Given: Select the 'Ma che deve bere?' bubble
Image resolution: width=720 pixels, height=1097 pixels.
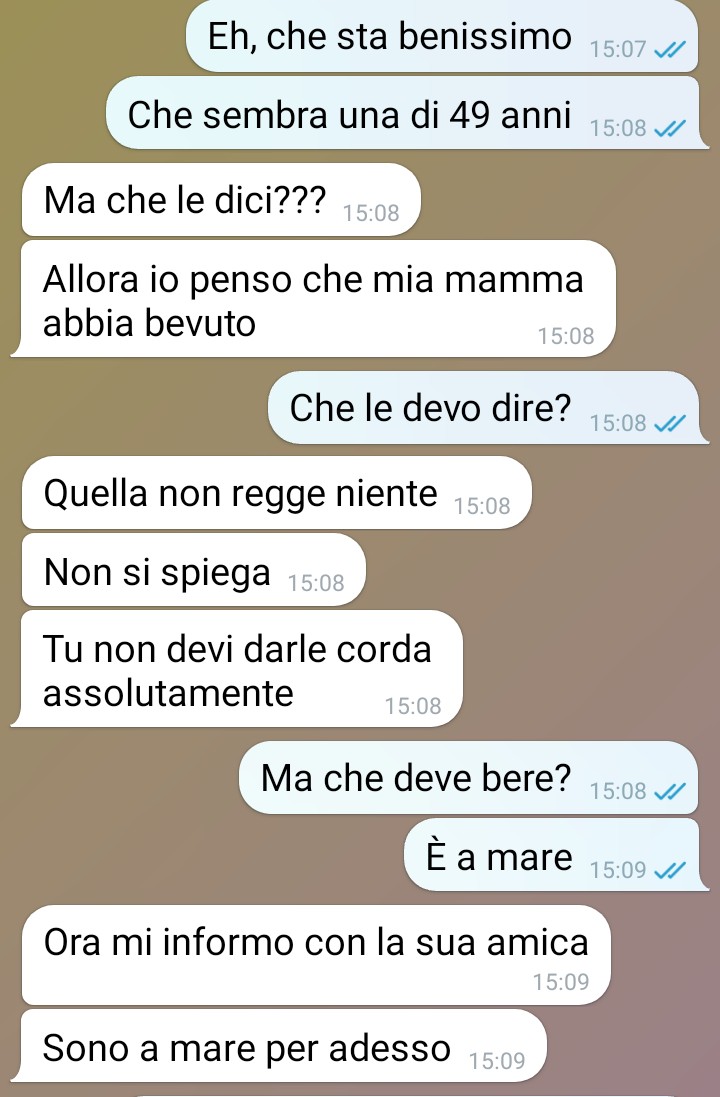Looking at the screenshot, I should click(470, 777).
